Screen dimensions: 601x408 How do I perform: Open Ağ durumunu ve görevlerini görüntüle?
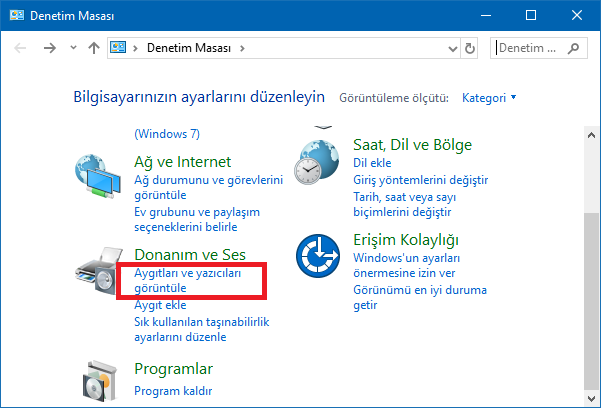(209, 187)
